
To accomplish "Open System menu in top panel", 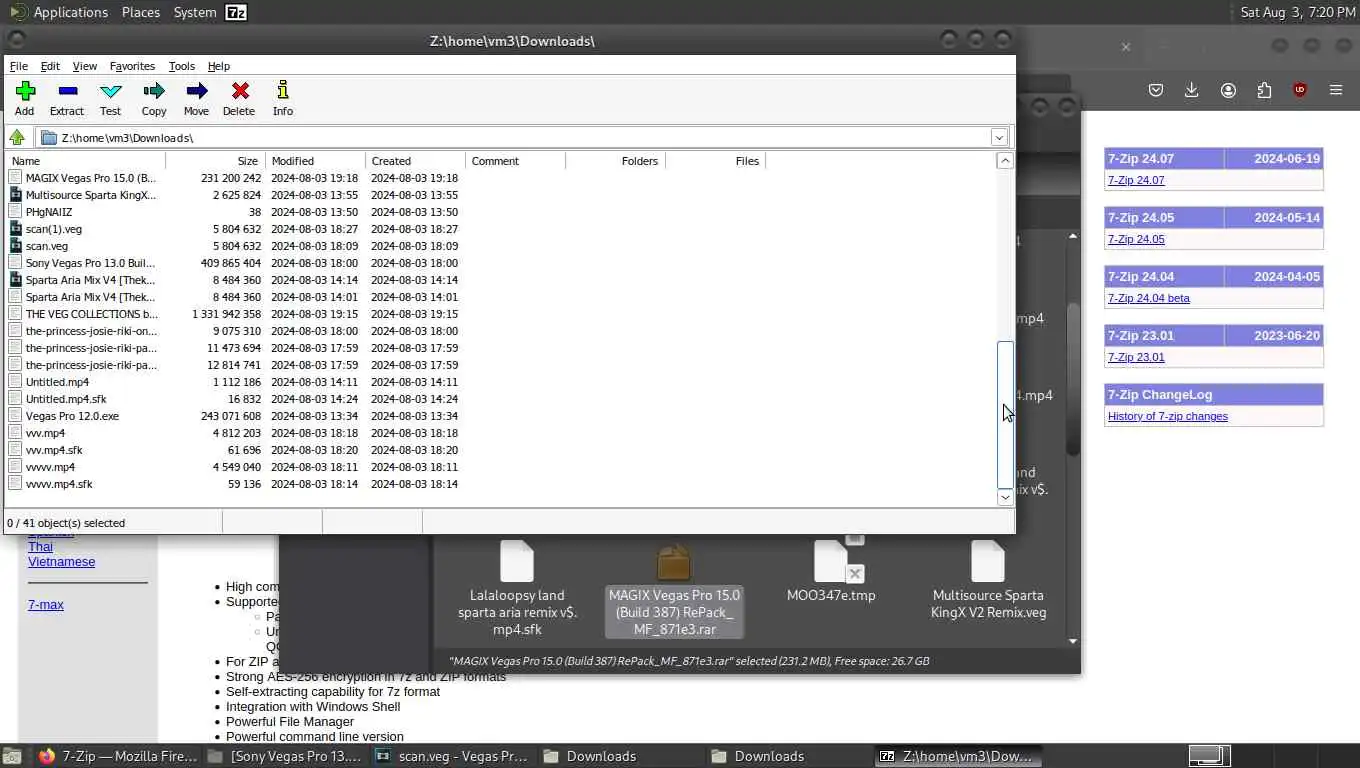I will click(x=195, y=12).
